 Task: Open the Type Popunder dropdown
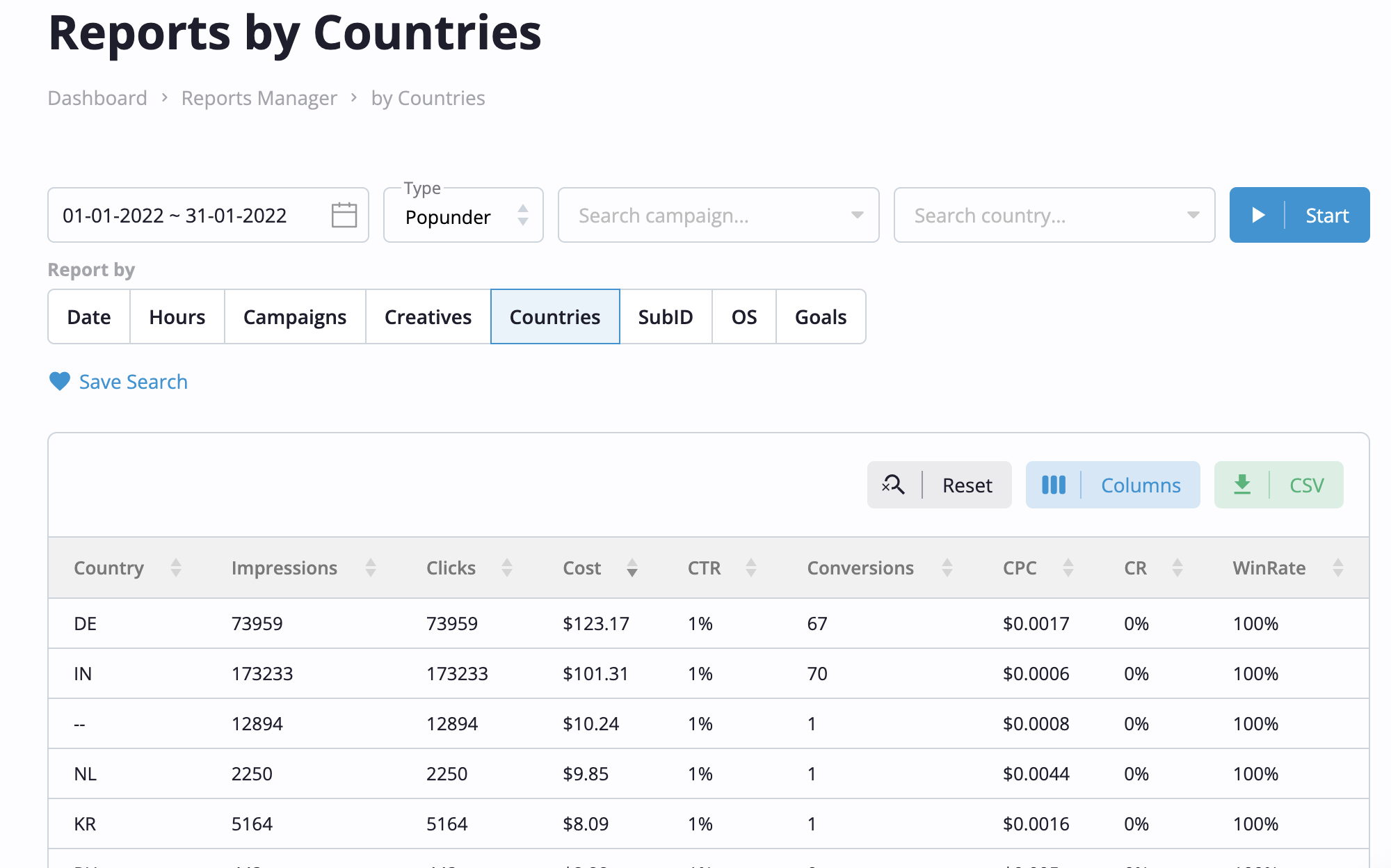(463, 215)
